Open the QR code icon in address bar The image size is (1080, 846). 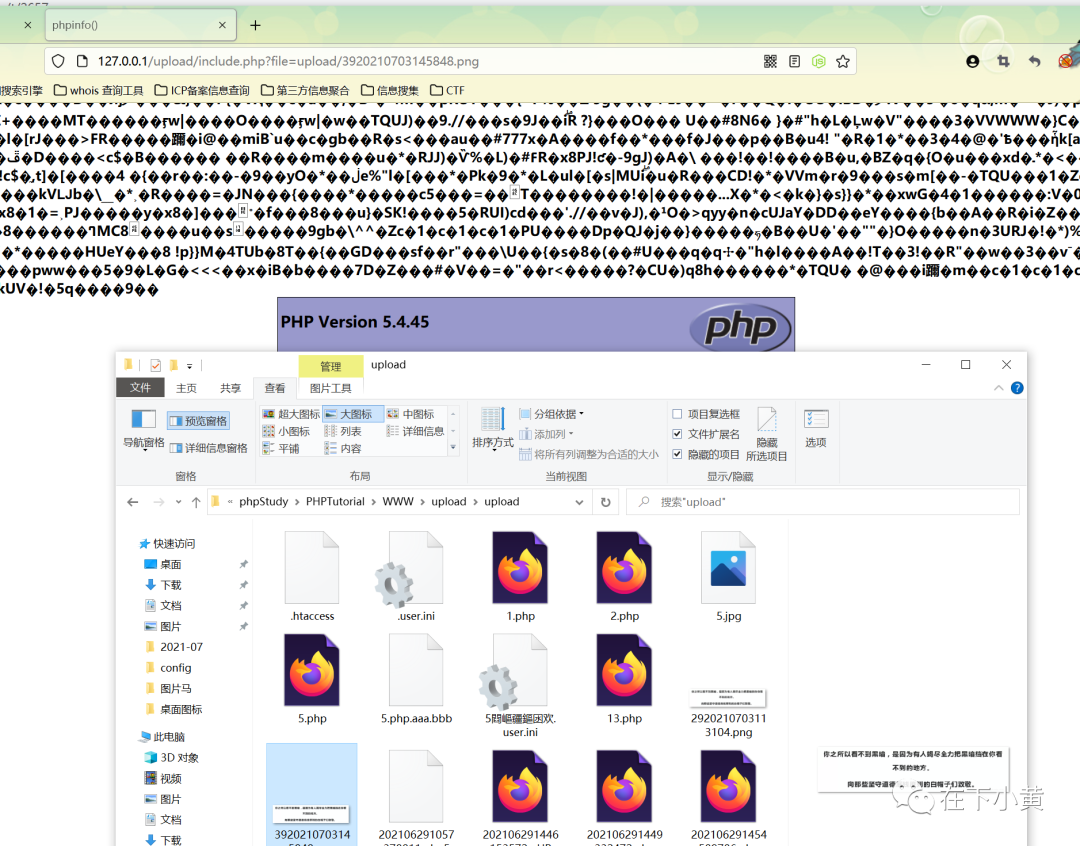coord(770,61)
